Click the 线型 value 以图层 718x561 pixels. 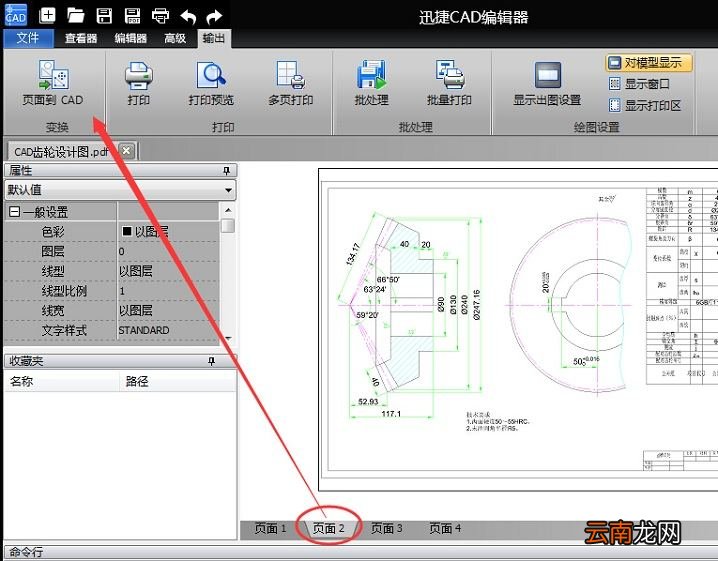click(x=168, y=271)
